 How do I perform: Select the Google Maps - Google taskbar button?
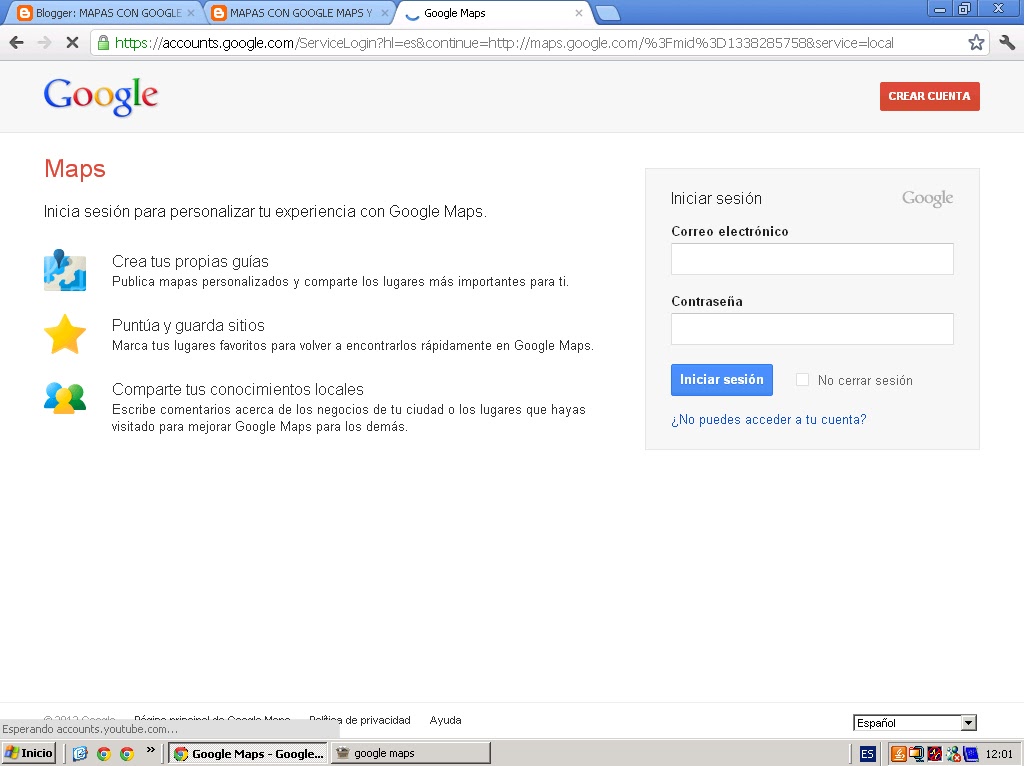point(248,754)
